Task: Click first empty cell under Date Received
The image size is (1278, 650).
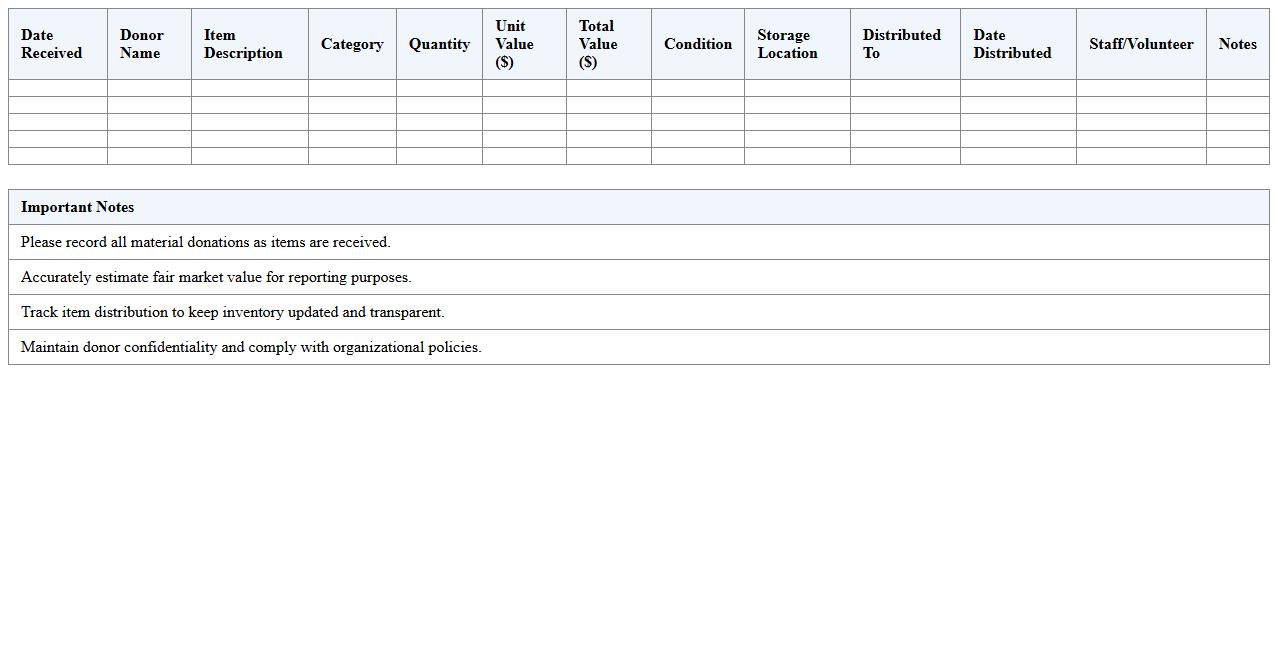Action: (58, 88)
